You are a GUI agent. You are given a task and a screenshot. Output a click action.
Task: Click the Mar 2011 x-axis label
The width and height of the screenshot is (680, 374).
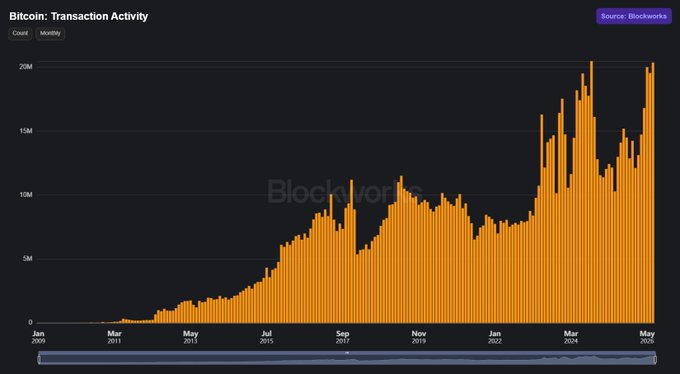pos(114,337)
